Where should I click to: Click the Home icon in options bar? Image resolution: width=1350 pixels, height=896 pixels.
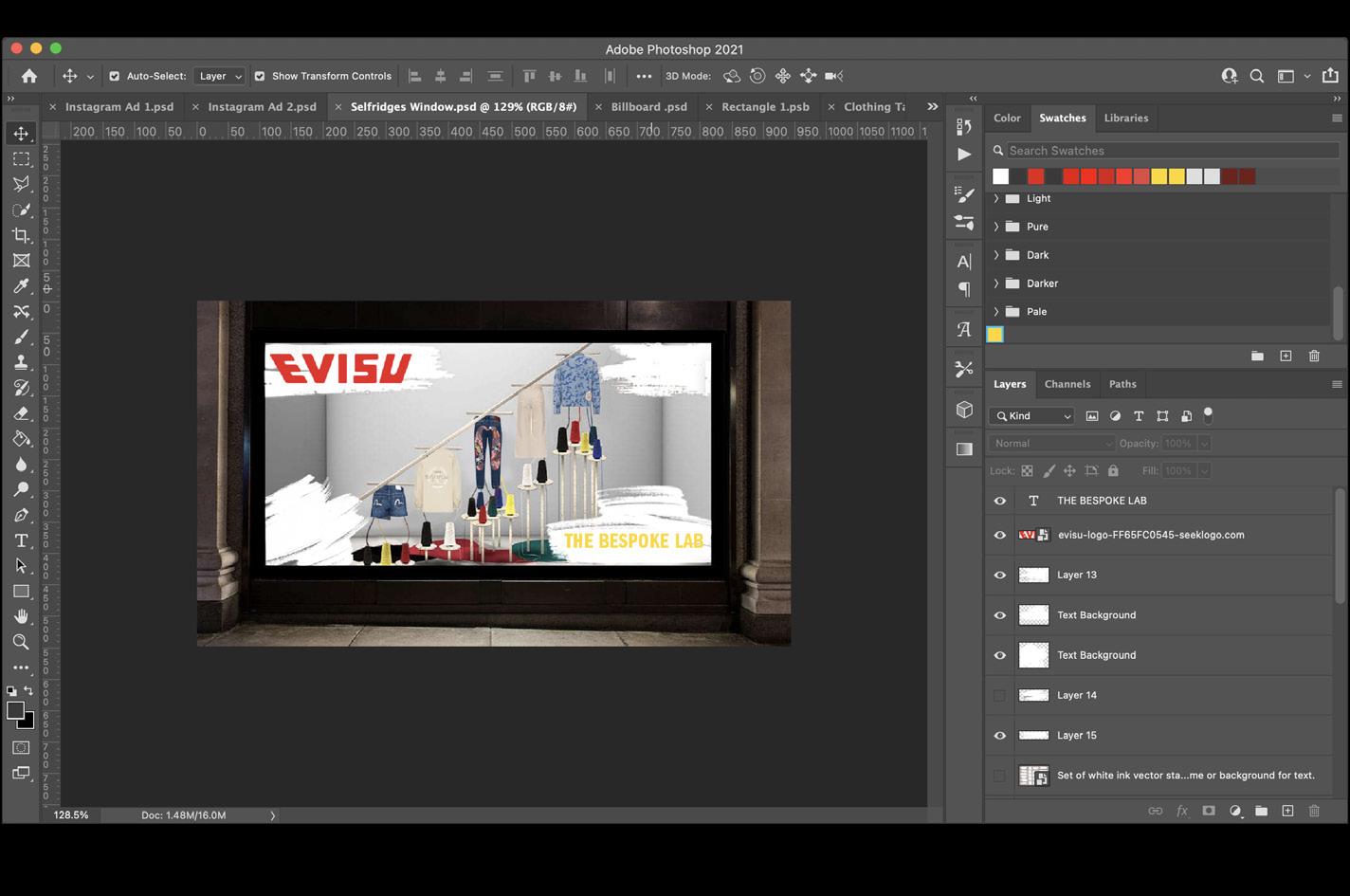29,76
